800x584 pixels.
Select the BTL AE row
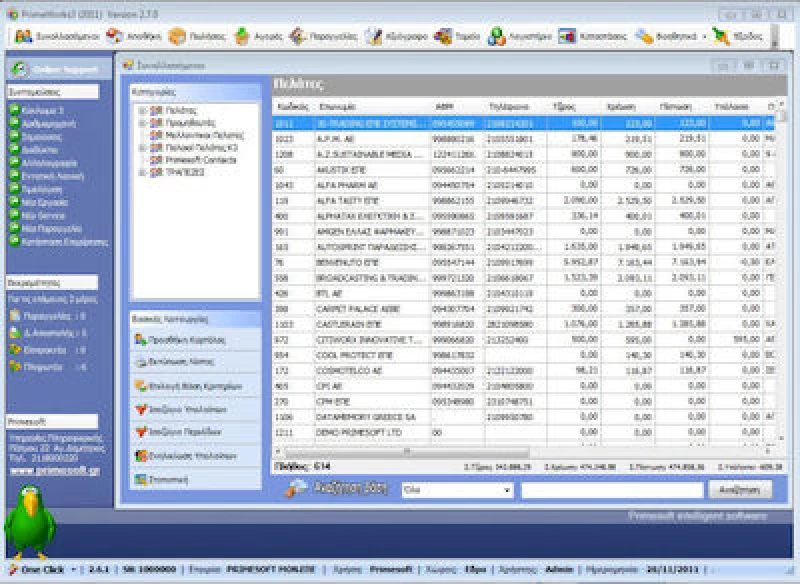tap(524, 293)
